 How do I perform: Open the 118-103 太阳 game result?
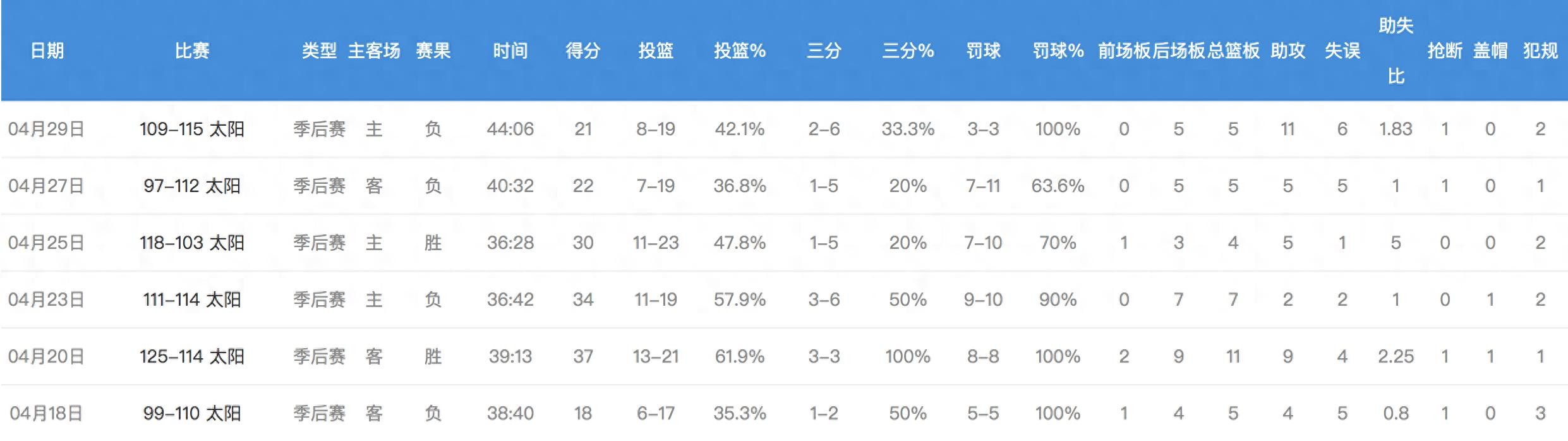click(x=192, y=243)
